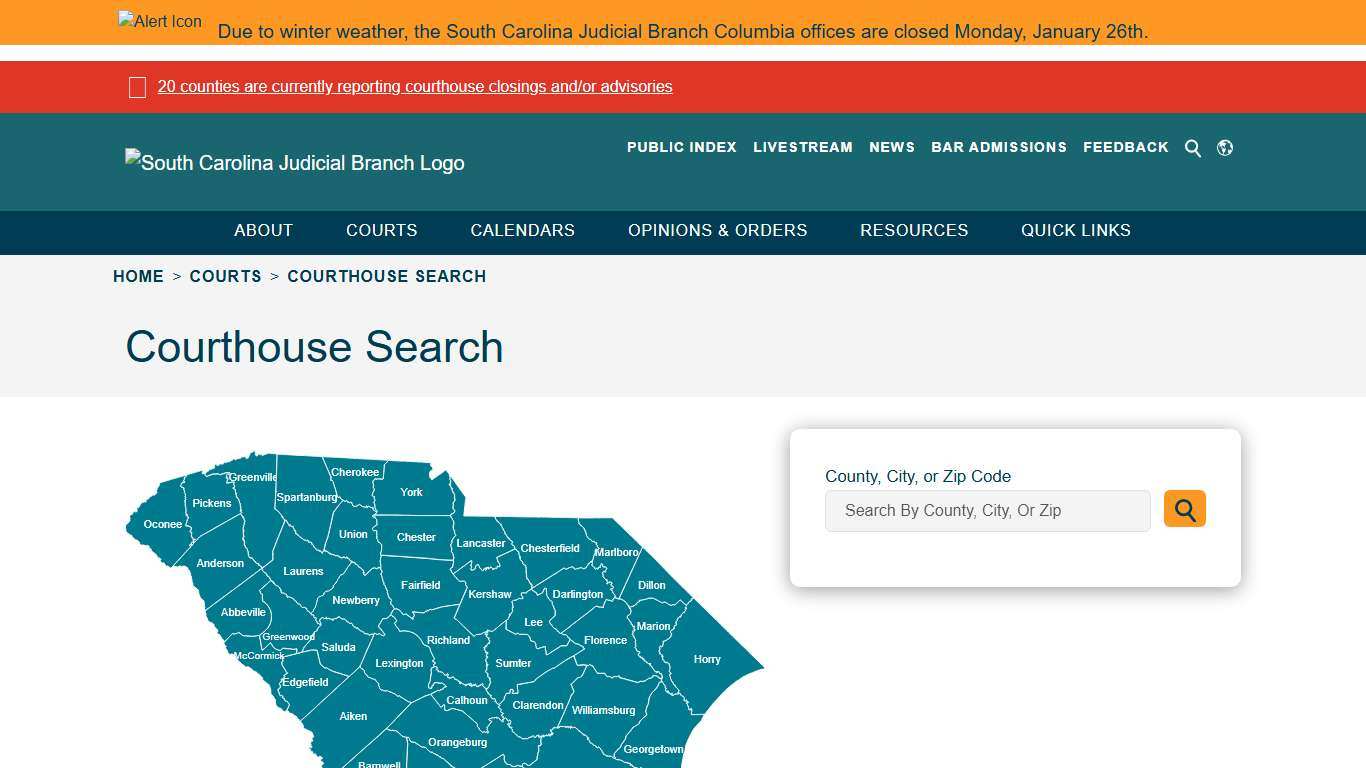Click the search magnifier icon in header
Image resolution: width=1366 pixels, height=768 pixels.
click(x=1193, y=147)
